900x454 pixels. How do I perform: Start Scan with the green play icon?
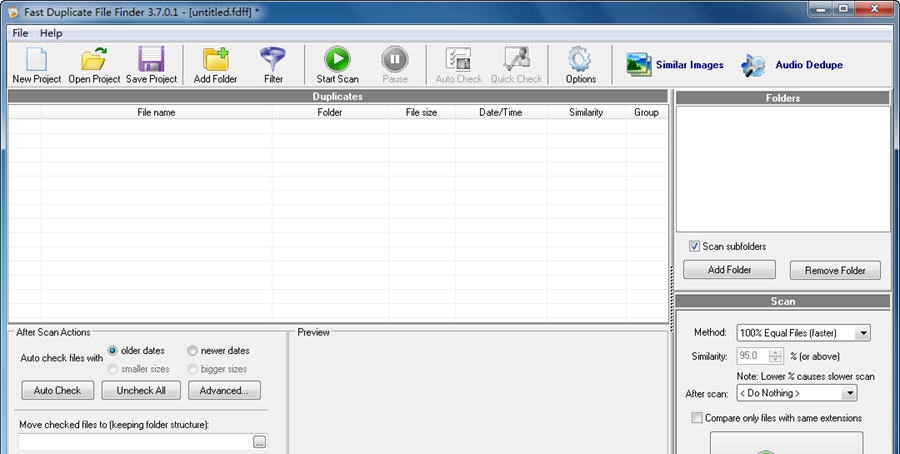(x=338, y=65)
